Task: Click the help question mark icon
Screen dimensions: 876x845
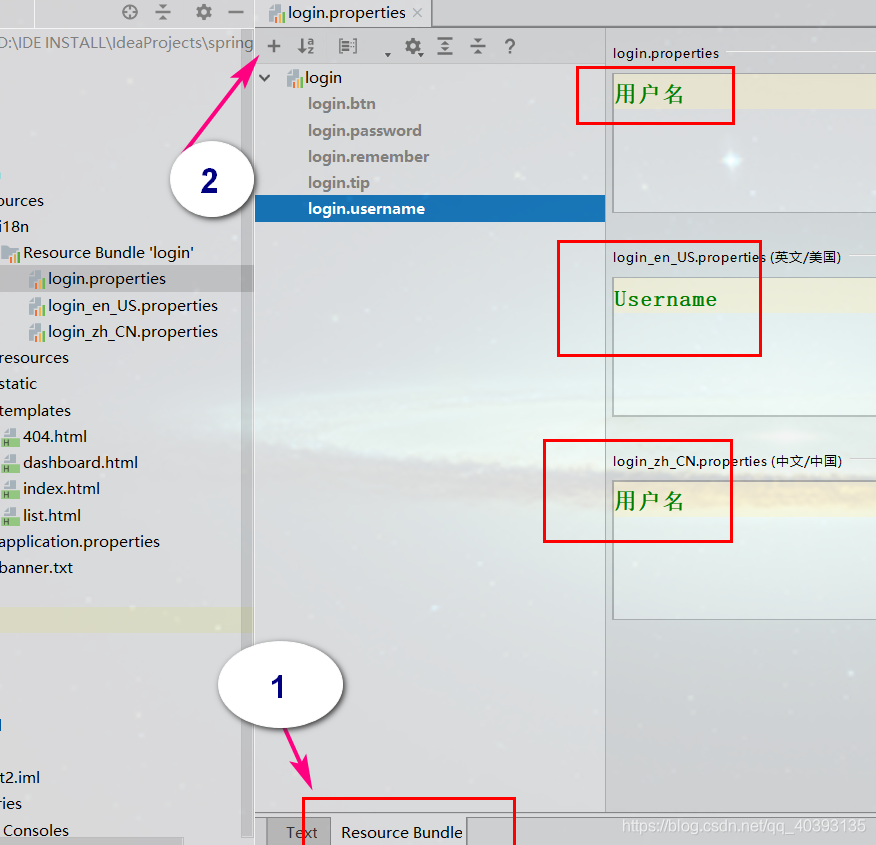Action: [510, 46]
